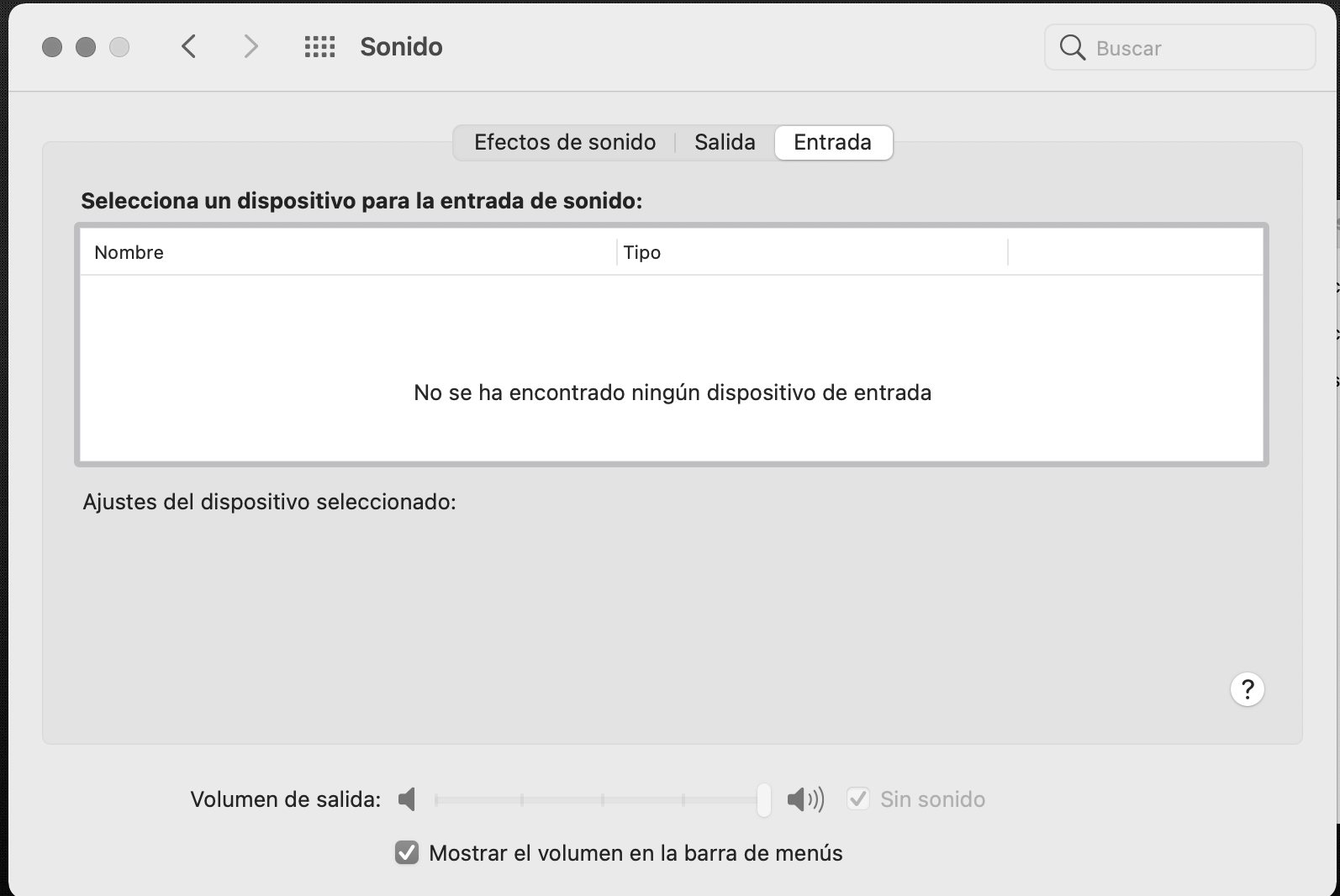Click 'Selecciona un dispositivo para la entrada de sonido:'

pyautogui.click(x=361, y=201)
